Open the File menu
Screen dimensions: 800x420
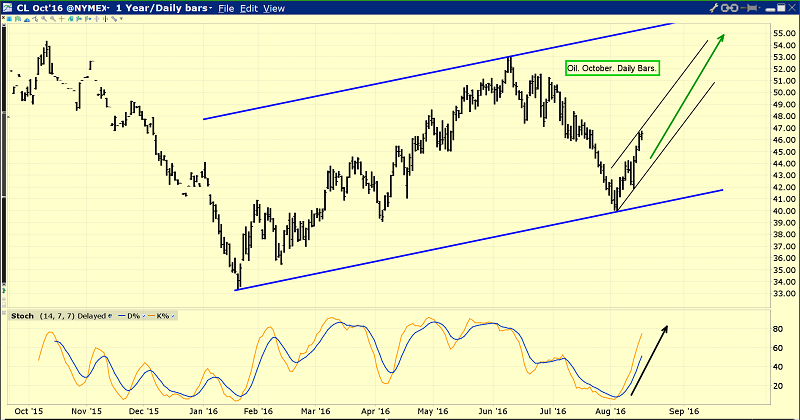tap(226, 8)
